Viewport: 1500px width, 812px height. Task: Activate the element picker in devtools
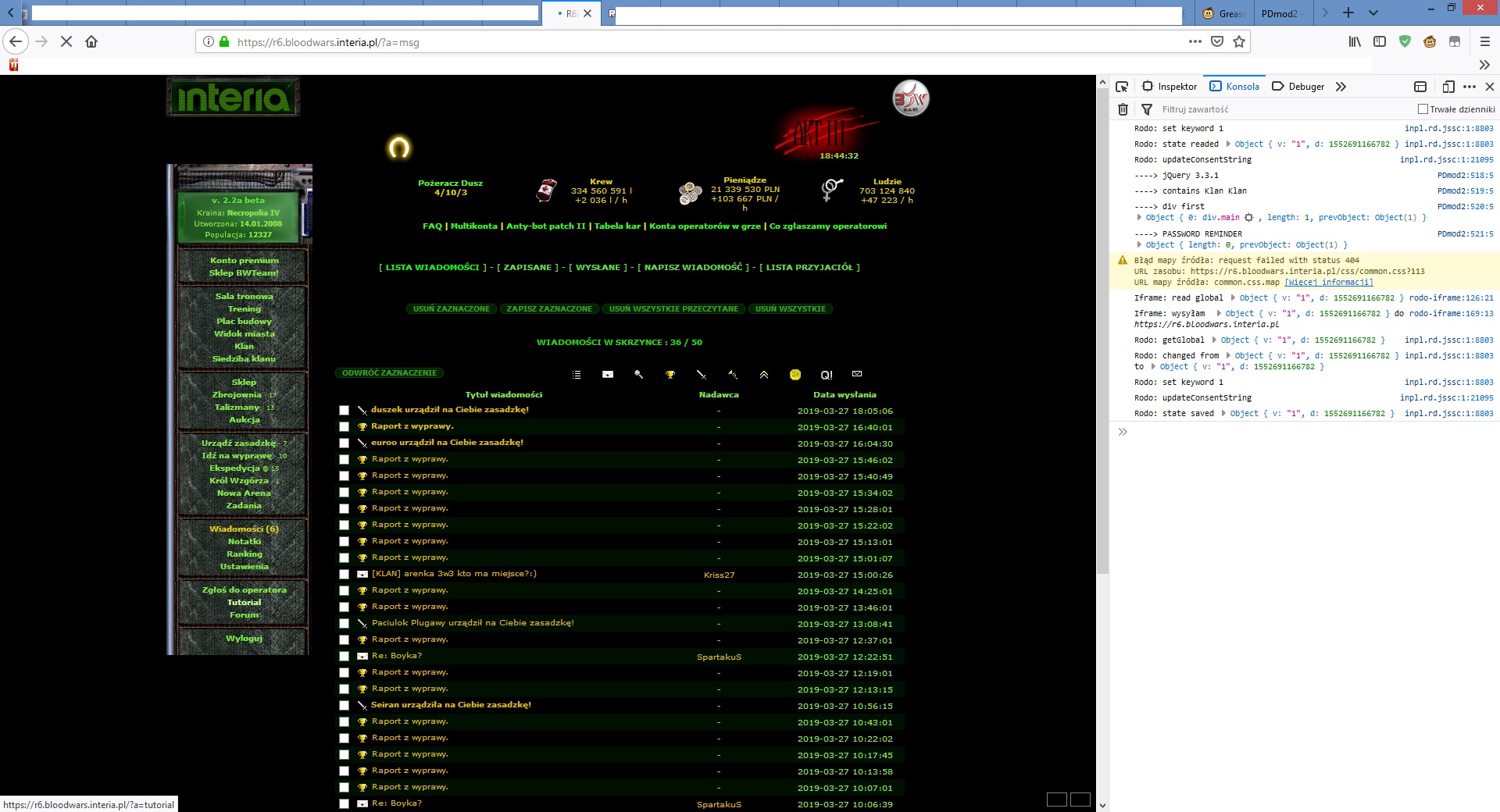coord(1123,87)
